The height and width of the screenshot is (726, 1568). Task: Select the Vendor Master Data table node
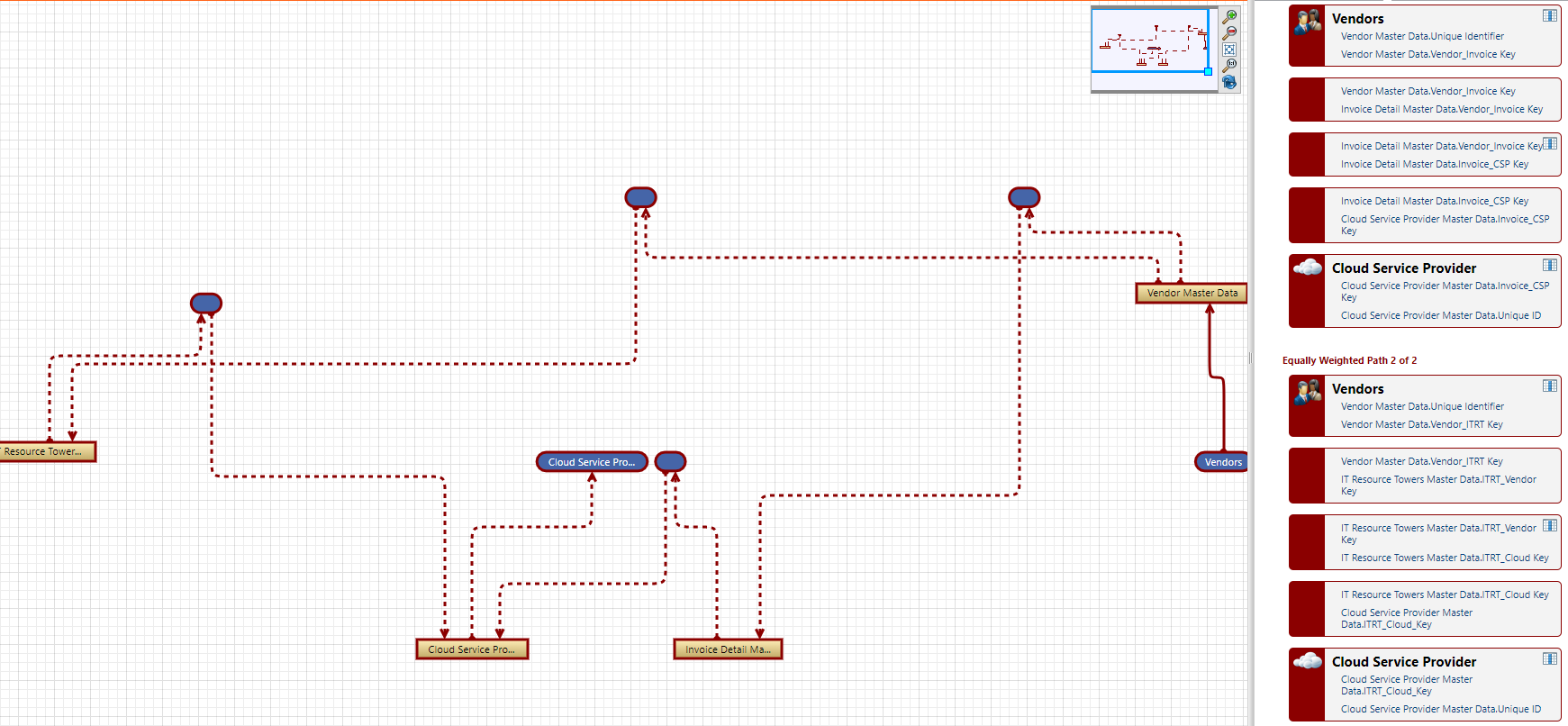pyautogui.click(x=1192, y=293)
